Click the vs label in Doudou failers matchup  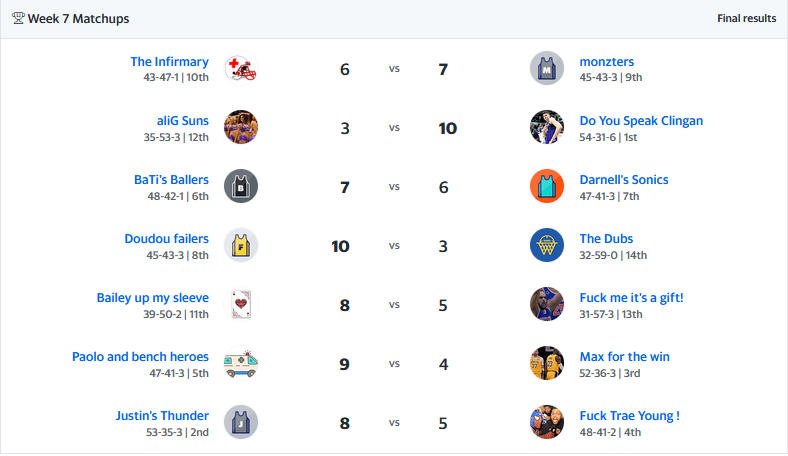click(394, 246)
